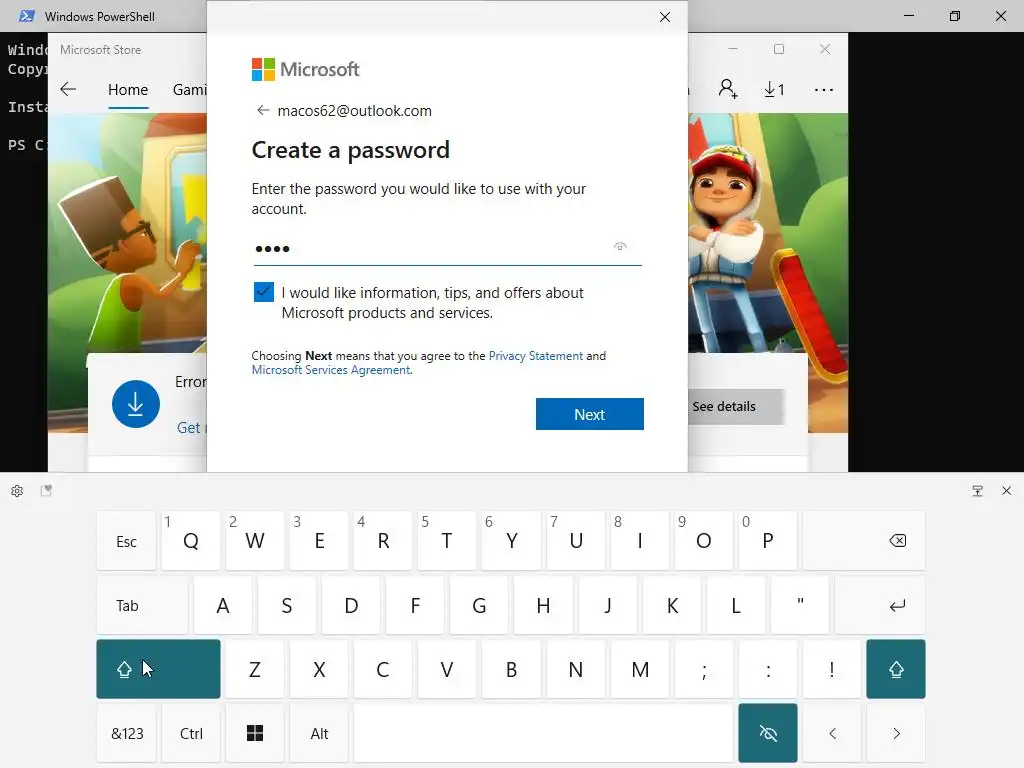Open the Microsoft Store three-dot menu
Screen dimensions: 1024x768
(824, 89)
